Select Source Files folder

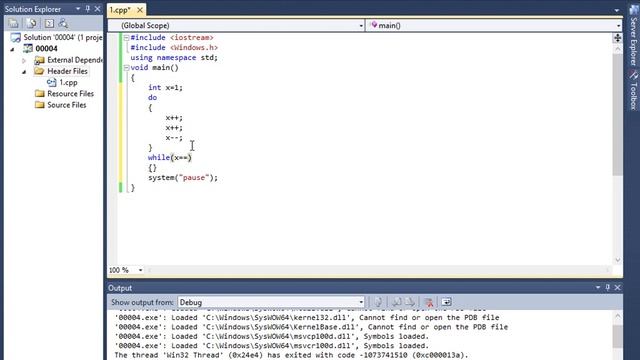click(61, 105)
